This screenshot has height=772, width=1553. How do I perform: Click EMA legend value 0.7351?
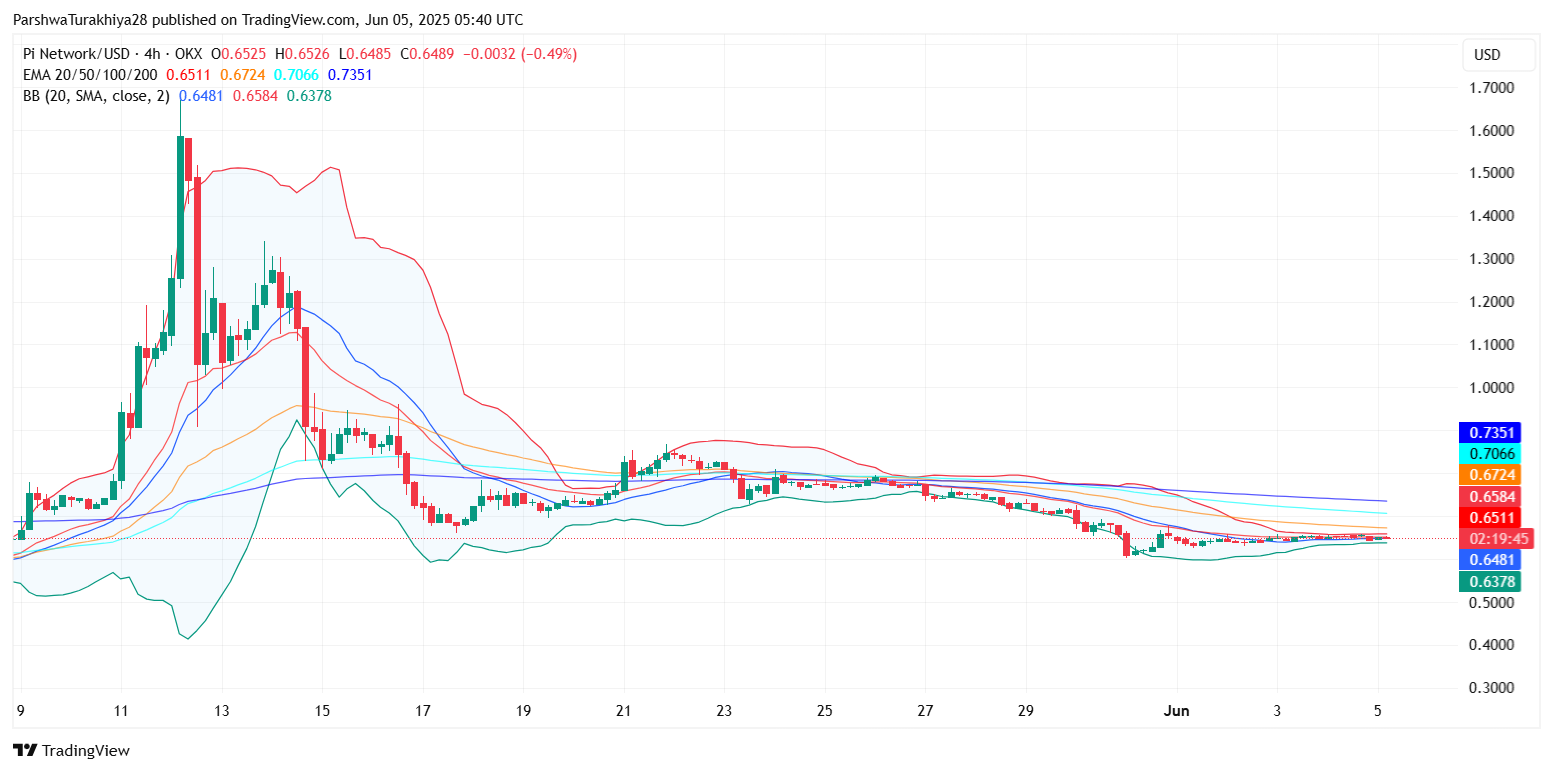click(350, 75)
